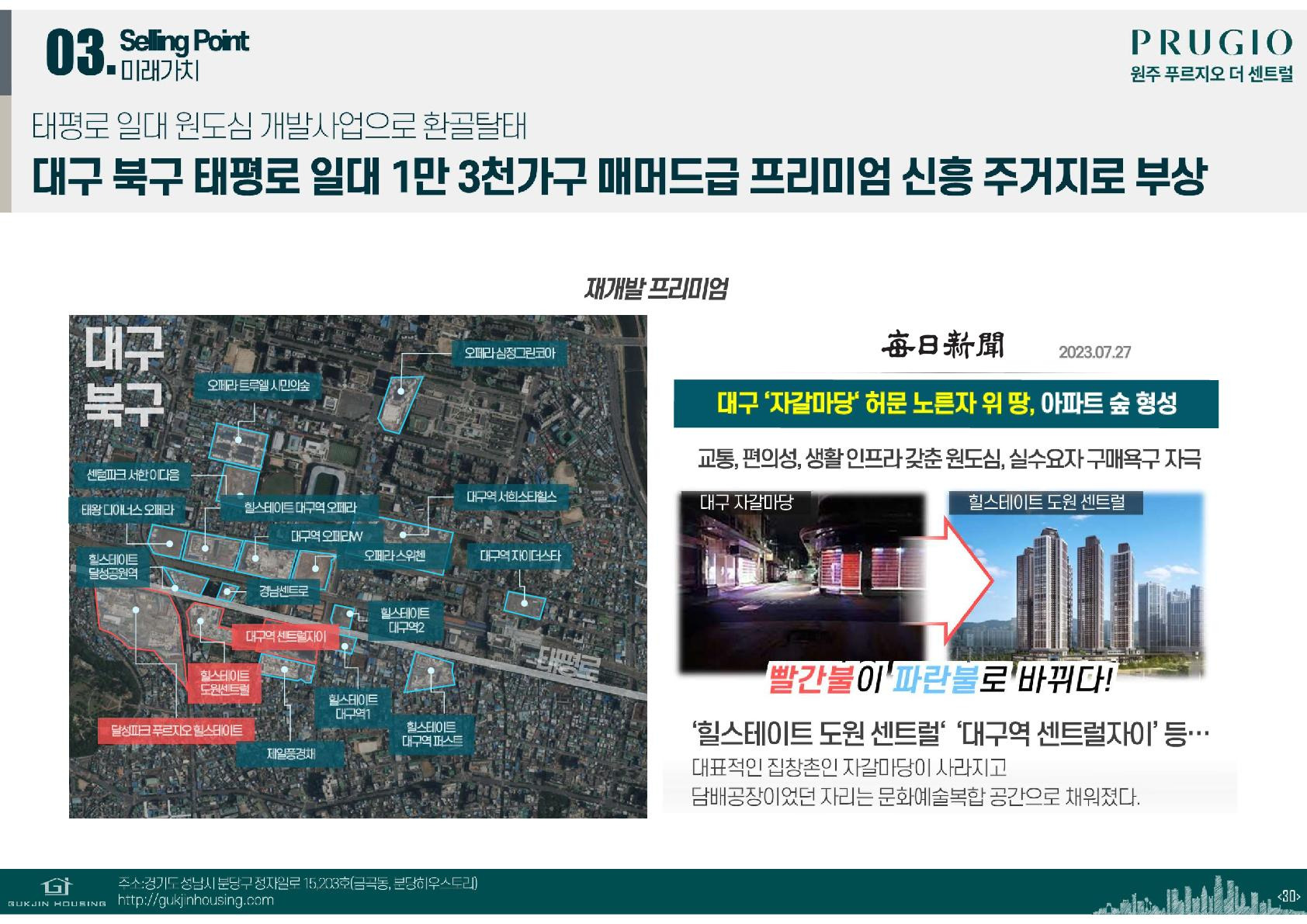The image size is (1307, 924).
Task: Click the '힐스테이트 대구역 퍼스트' map label
Action: point(432,734)
